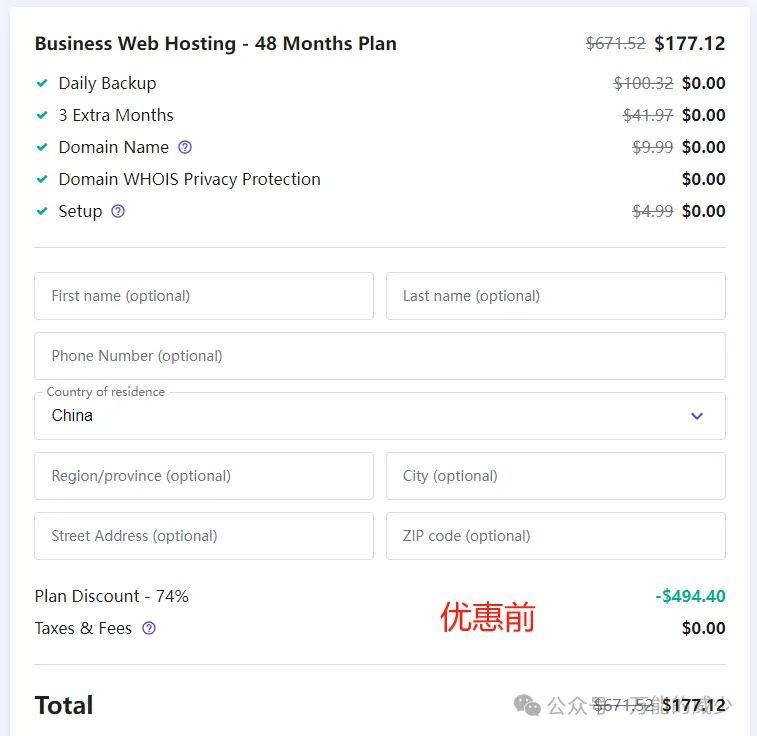The width and height of the screenshot is (757, 736).
Task: Click into the Last name field
Action: pyautogui.click(x=555, y=296)
